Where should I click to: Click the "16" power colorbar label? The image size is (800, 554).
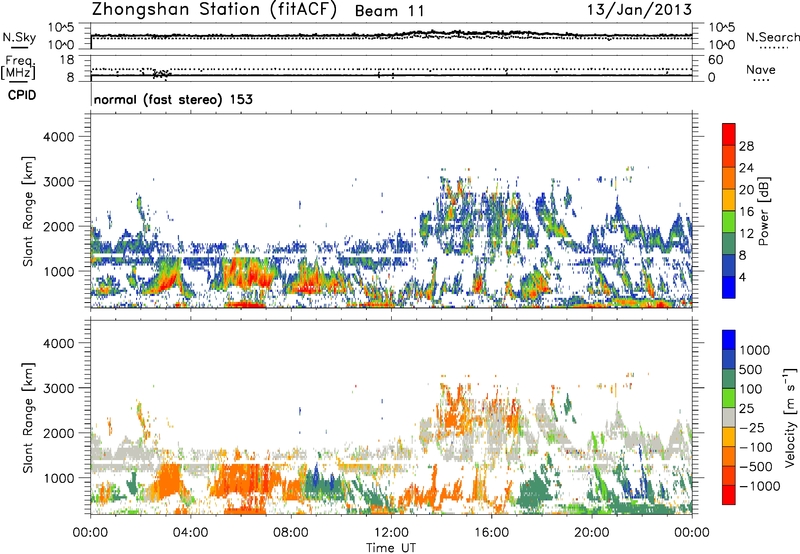pyautogui.click(x=746, y=212)
